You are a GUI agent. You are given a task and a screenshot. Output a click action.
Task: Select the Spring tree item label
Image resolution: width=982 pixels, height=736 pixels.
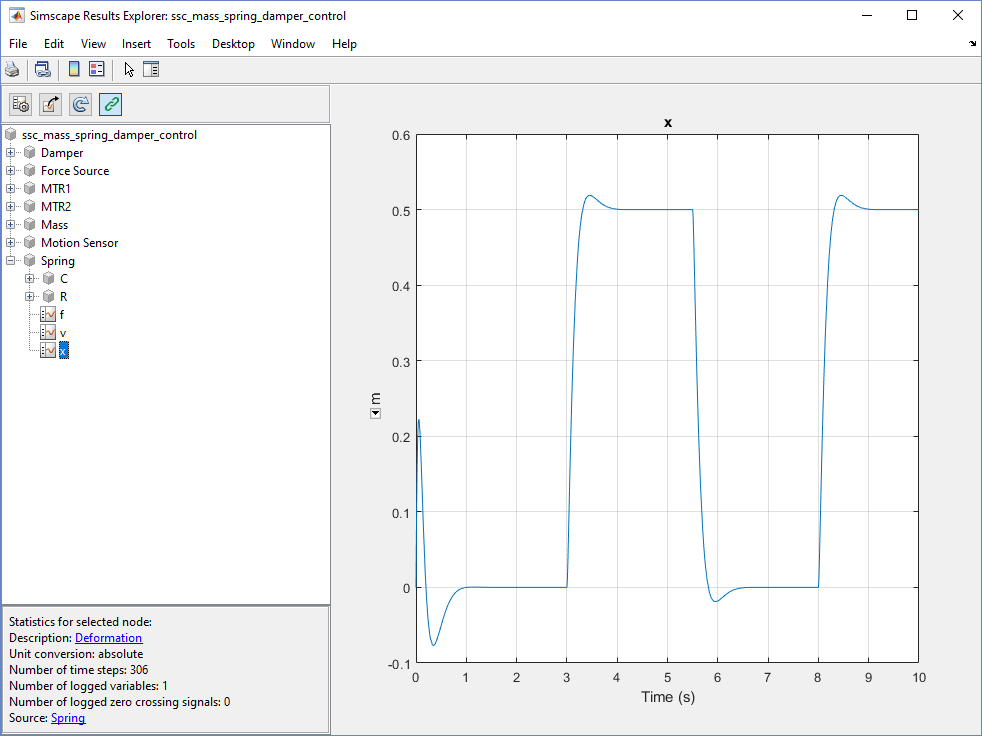pyautogui.click(x=58, y=261)
